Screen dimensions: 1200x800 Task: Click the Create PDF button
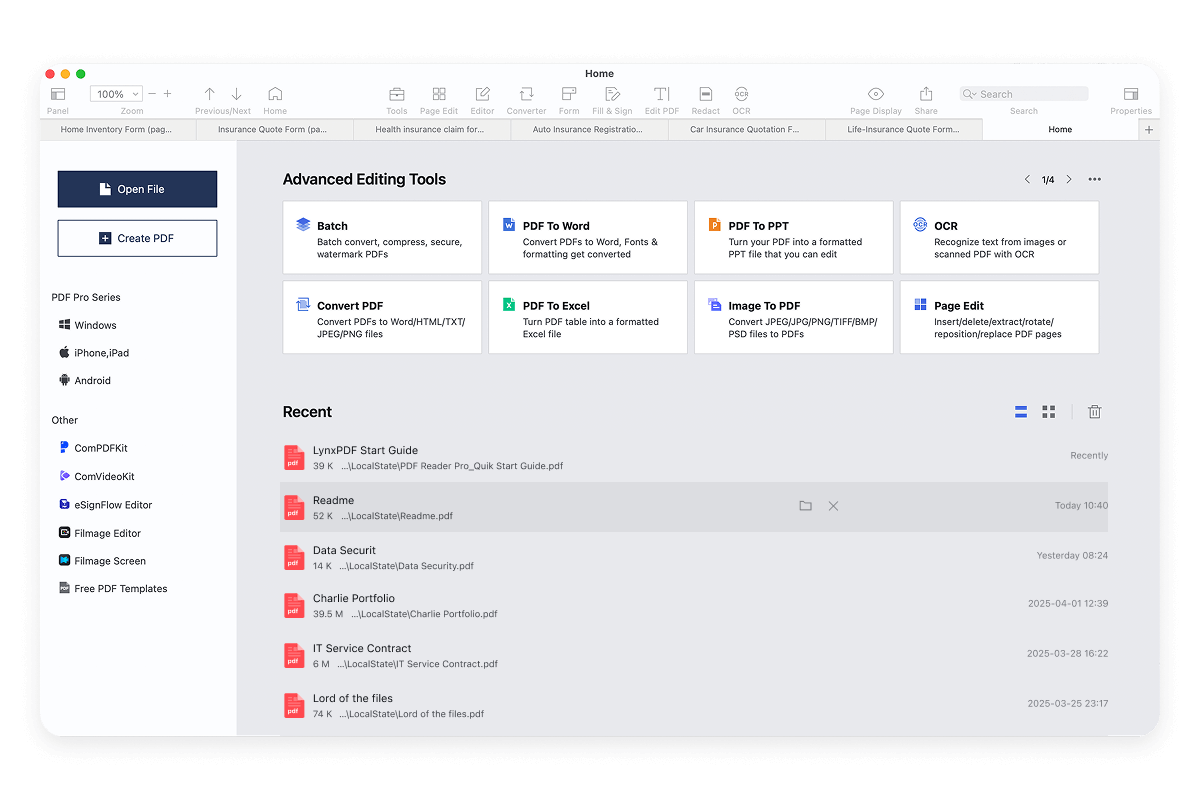pos(137,238)
